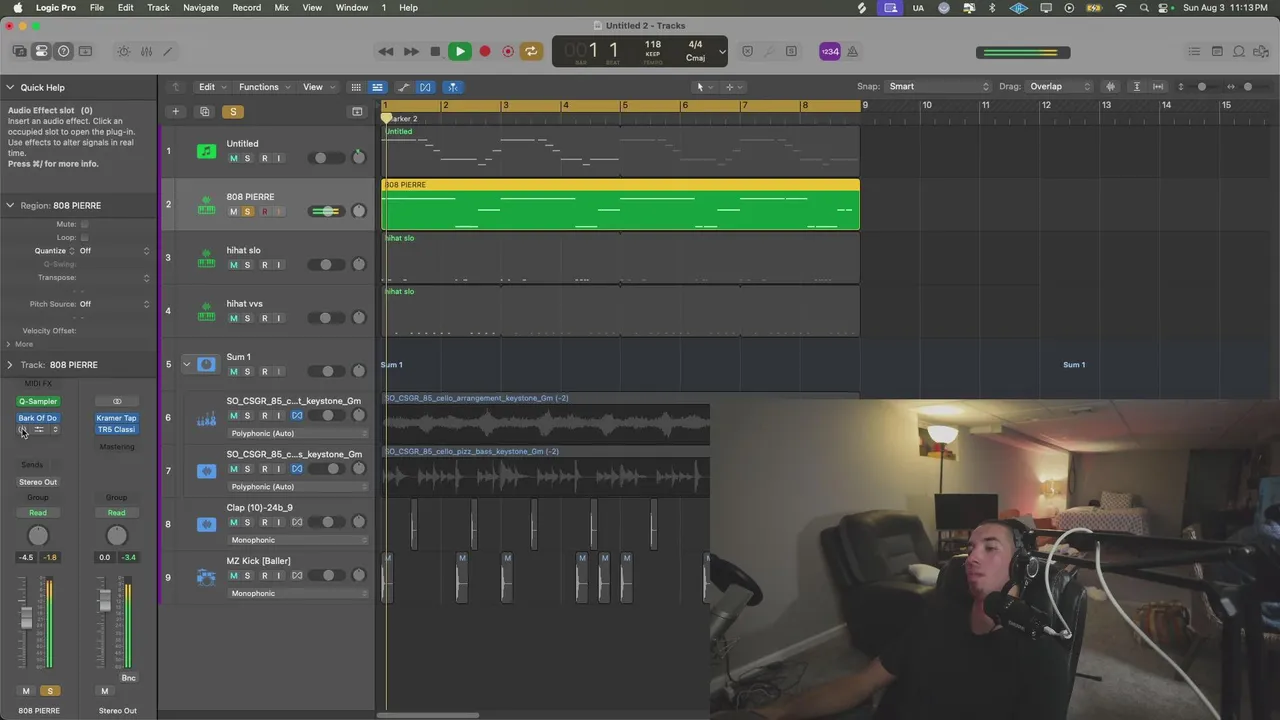Mute the hihat vvs track
The height and width of the screenshot is (720, 1280).
click(234, 318)
